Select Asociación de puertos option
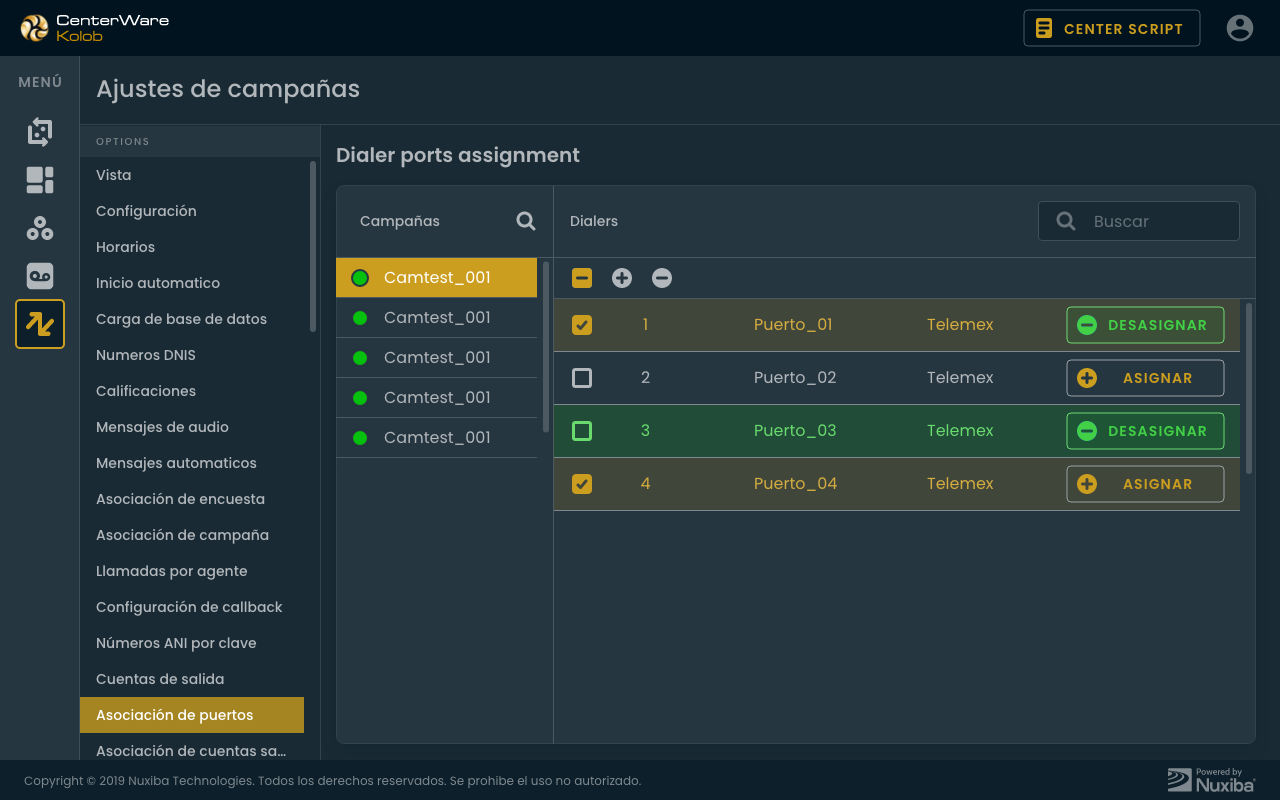 tap(192, 715)
